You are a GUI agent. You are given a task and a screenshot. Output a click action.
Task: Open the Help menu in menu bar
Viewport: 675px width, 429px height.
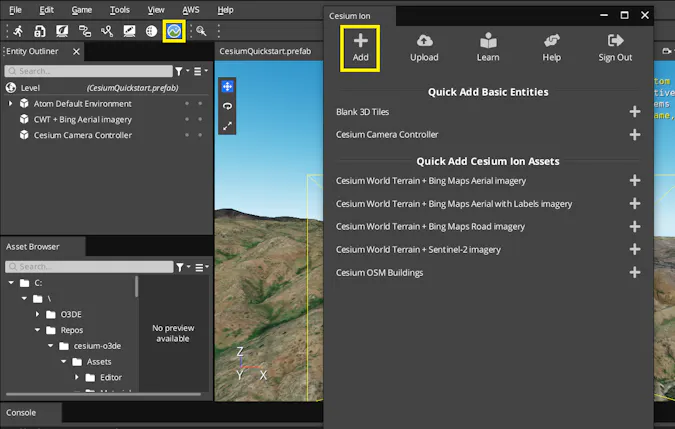pos(225,9)
